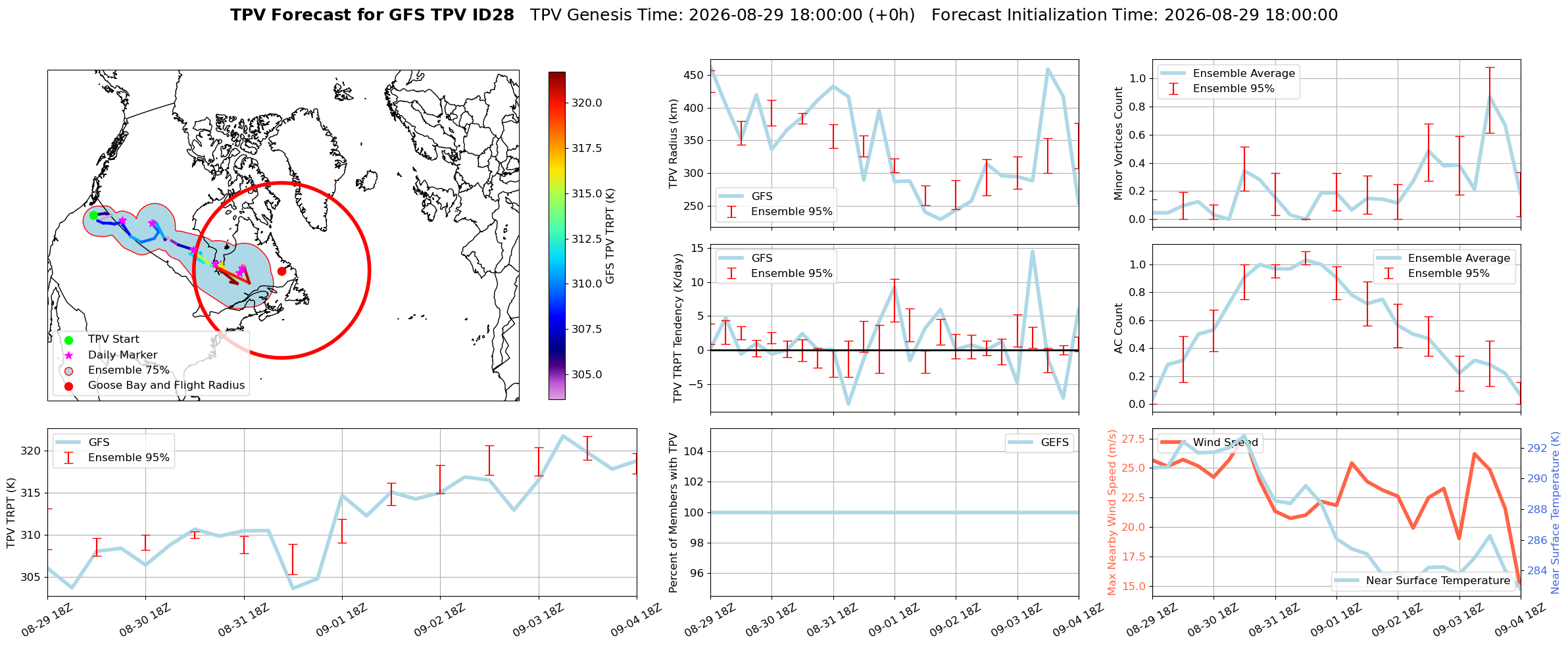Click the GFS line sample in the TPV Radius legend
This screenshot has height=646, width=1568.
[731, 196]
